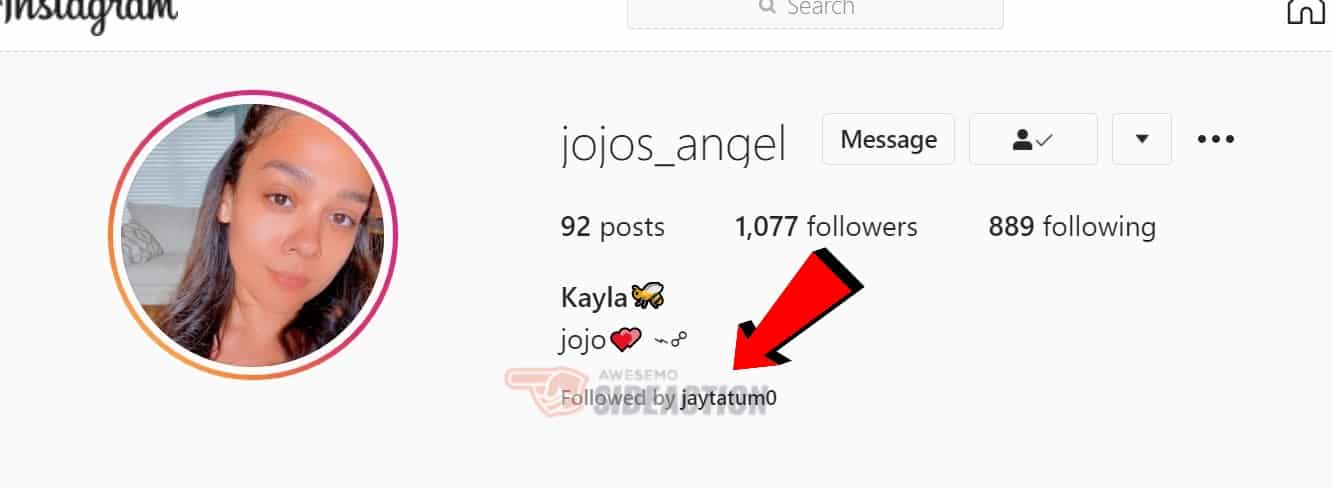Open the story from the profile picture
This screenshot has height=488, width=1332.
(253, 235)
